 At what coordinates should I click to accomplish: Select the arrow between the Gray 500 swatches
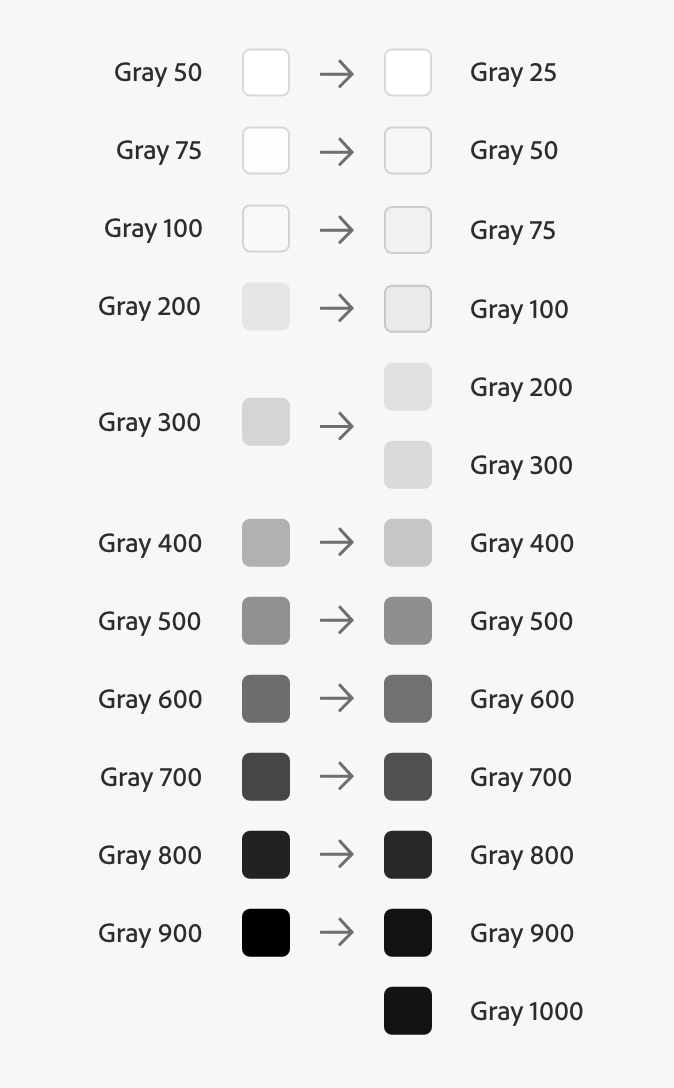coord(337,621)
